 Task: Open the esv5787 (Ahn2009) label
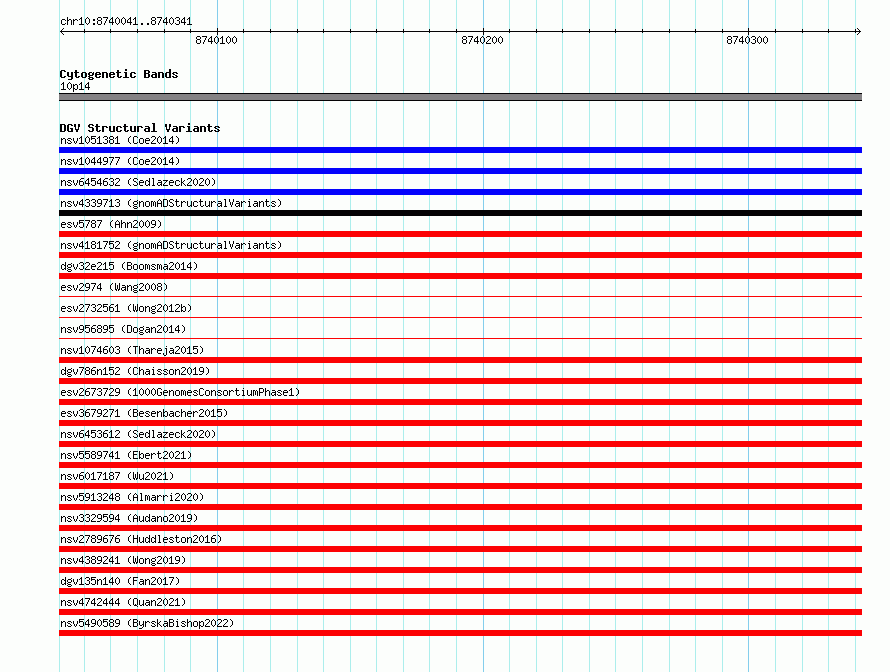[x=111, y=224]
